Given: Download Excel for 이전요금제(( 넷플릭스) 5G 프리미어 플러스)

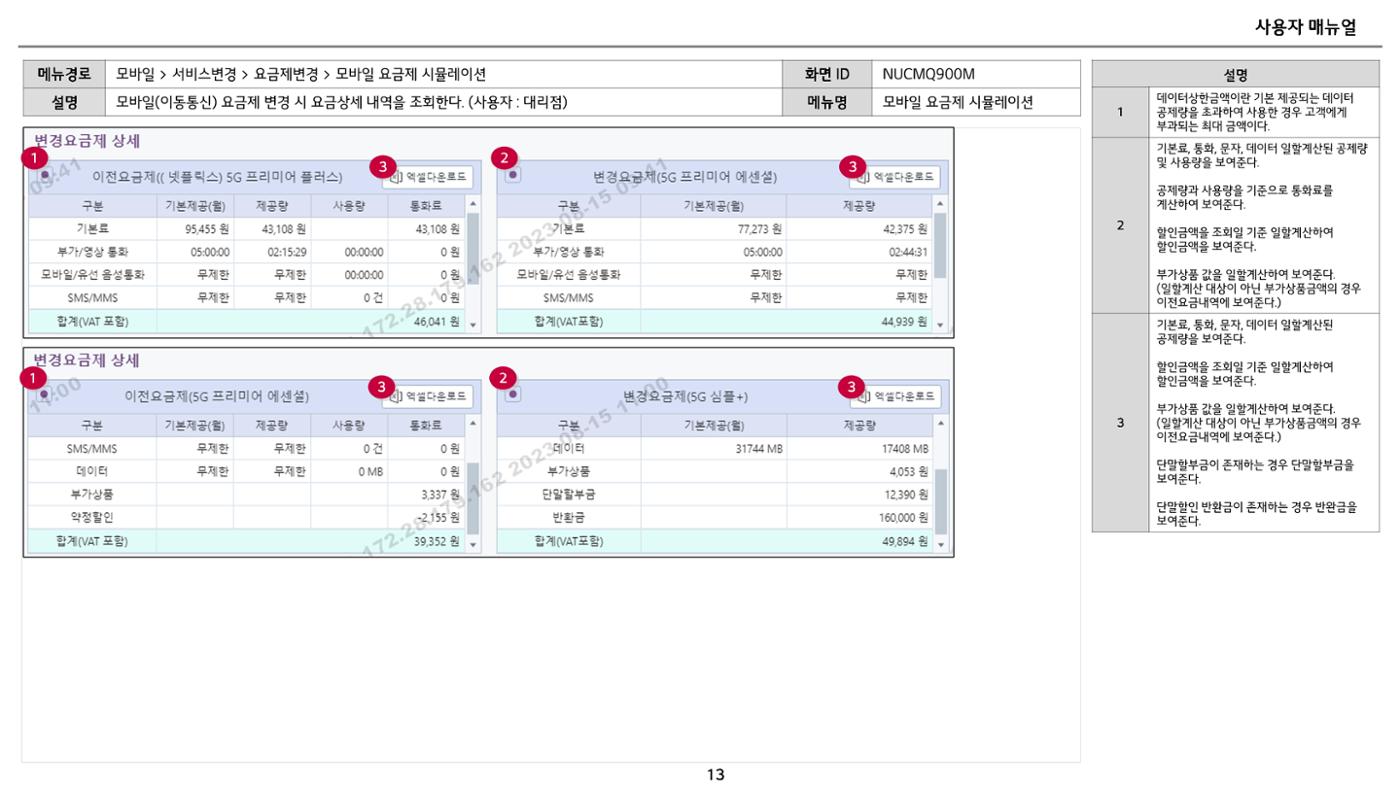Looking at the screenshot, I should click(428, 177).
